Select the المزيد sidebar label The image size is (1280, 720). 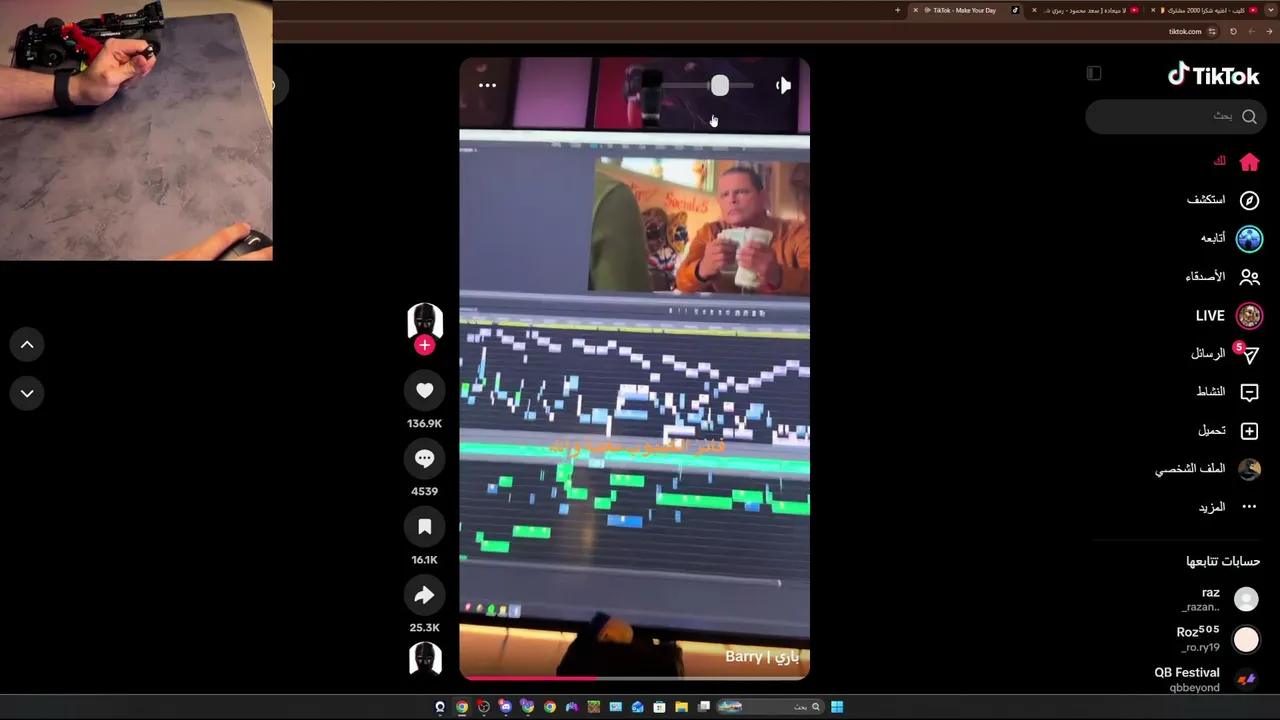[x=1212, y=507]
